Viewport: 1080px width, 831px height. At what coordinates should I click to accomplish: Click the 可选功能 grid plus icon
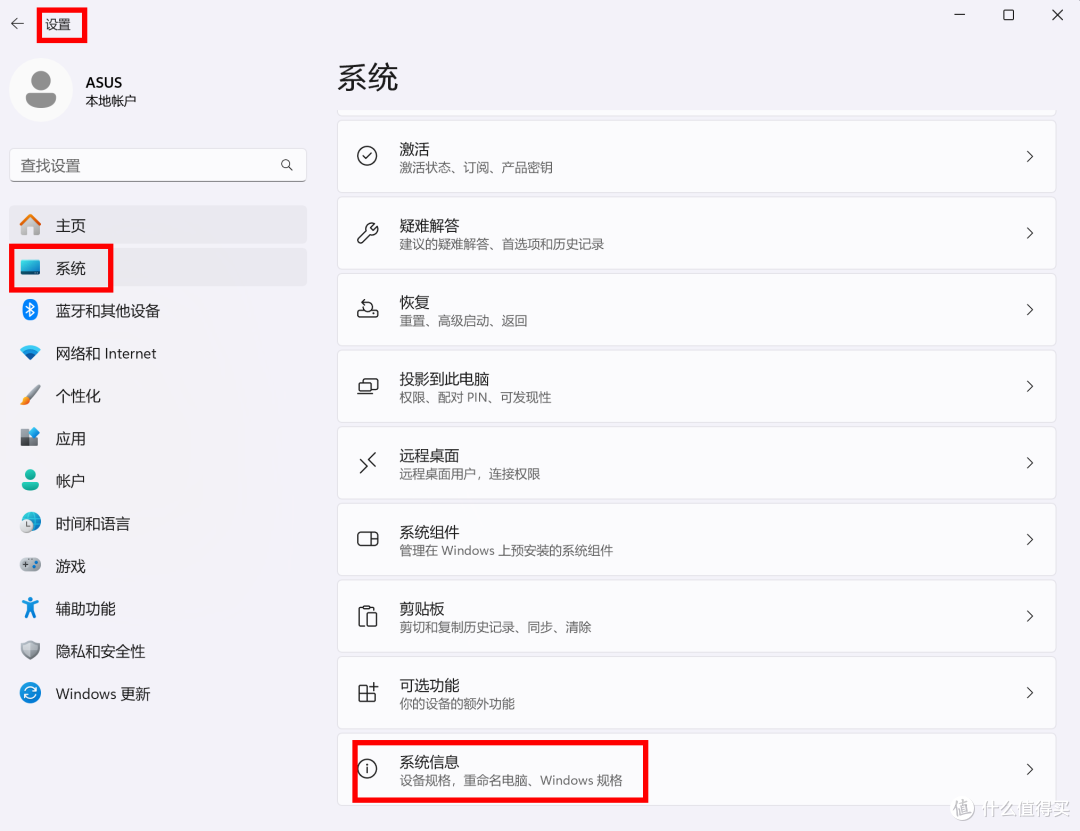pos(367,692)
